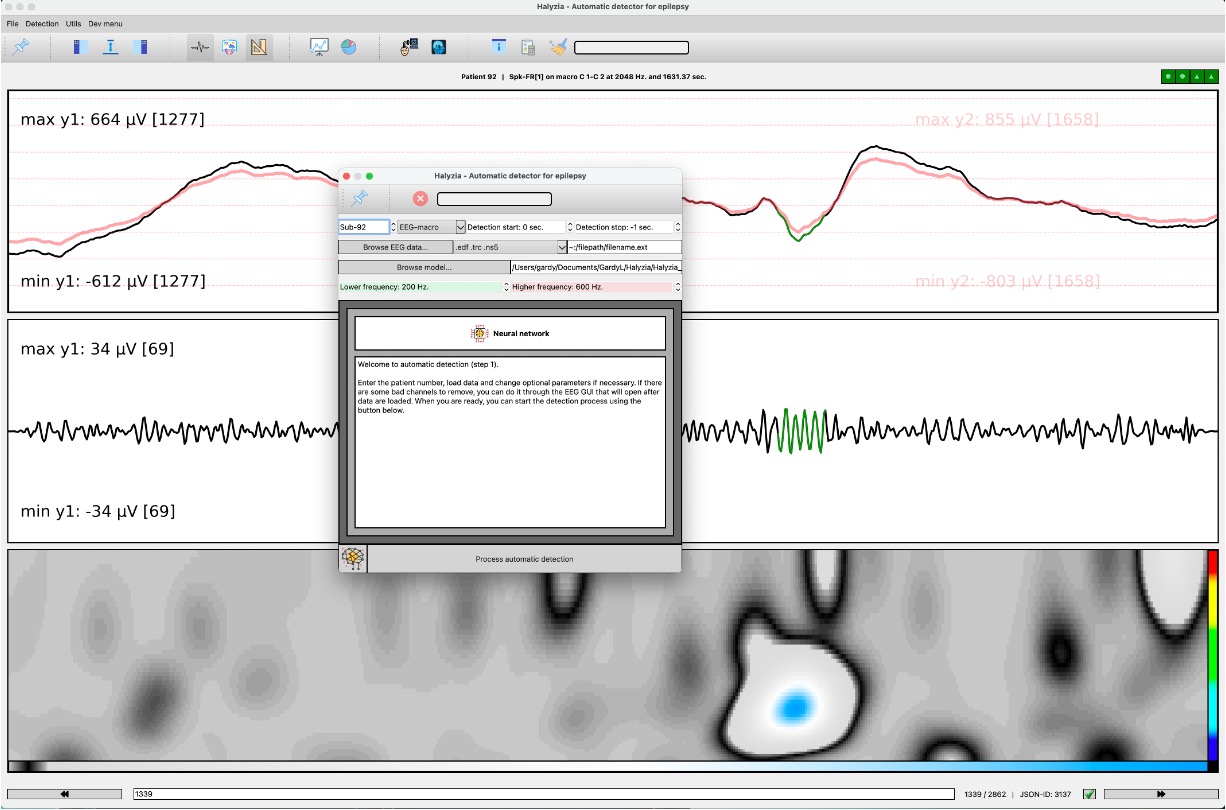
Task: Open the pie chart statistics tool
Action: point(348,47)
